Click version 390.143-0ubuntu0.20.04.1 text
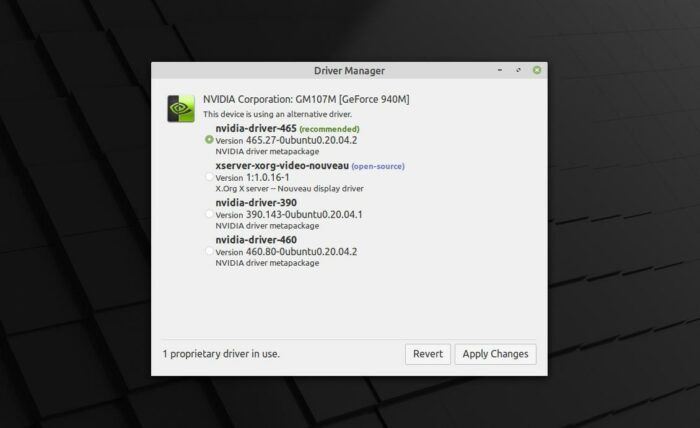Viewport: 700px width, 428px height. point(289,214)
